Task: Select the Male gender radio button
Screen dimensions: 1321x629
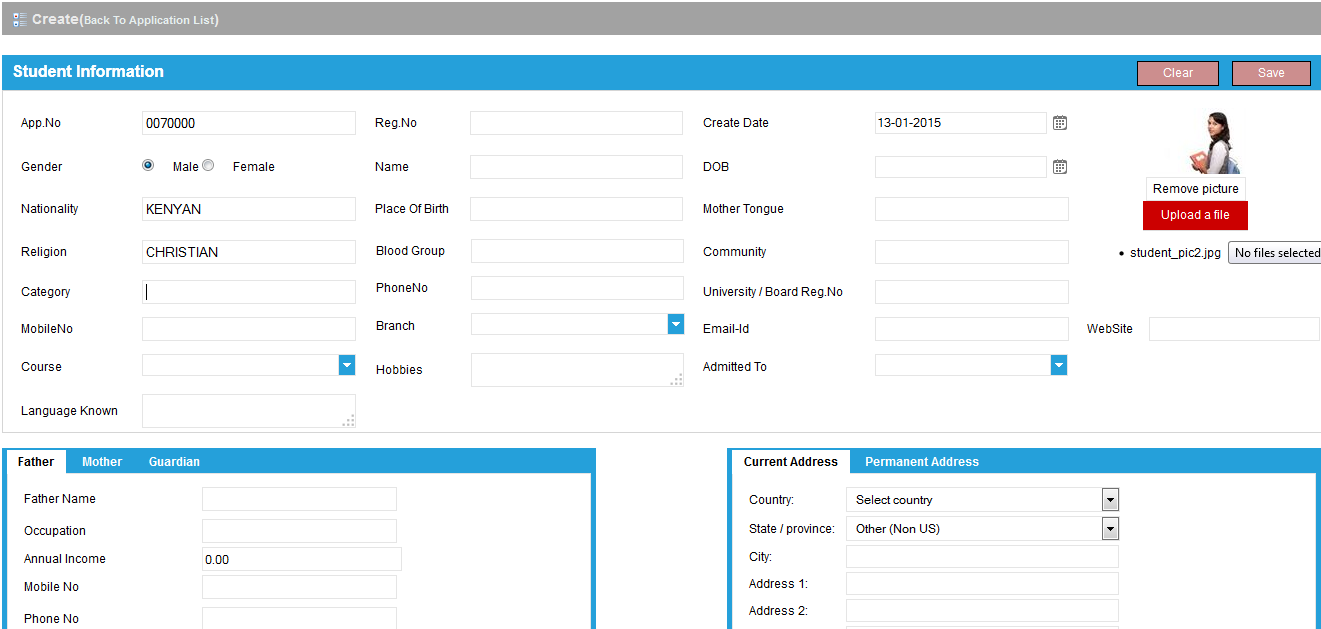Action: [x=148, y=166]
